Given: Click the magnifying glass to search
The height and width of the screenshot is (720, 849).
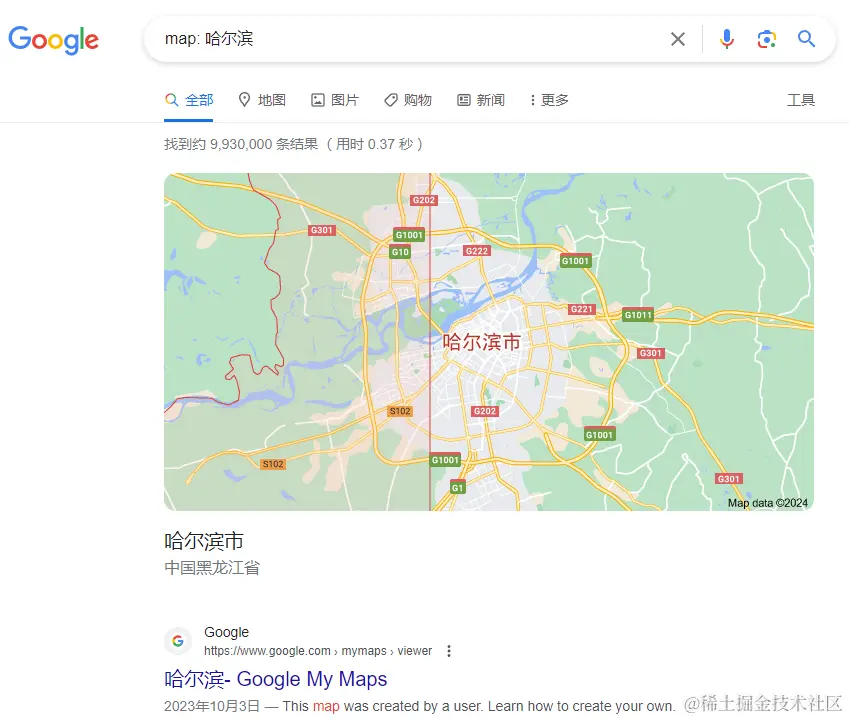Looking at the screenshot, I should coord(806,39).
